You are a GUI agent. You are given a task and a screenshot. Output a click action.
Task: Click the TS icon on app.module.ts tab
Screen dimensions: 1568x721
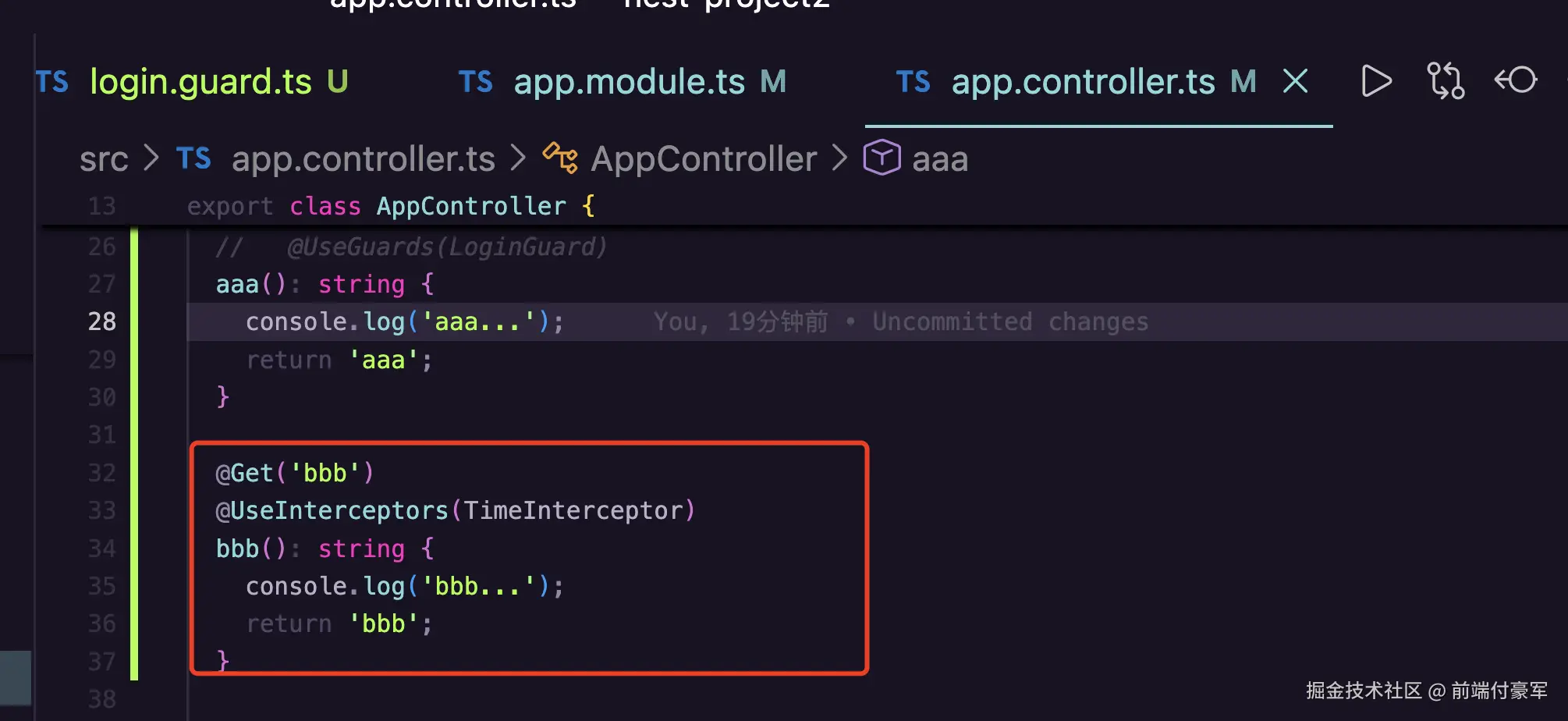click(476, 82)
